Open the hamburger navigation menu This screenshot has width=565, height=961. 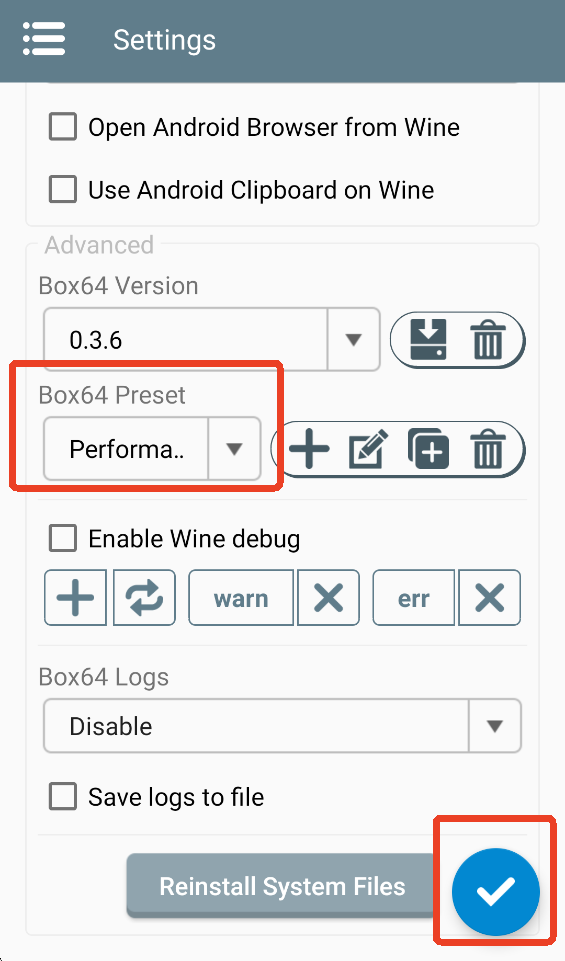pyautogui.click(x=44, y=39)
